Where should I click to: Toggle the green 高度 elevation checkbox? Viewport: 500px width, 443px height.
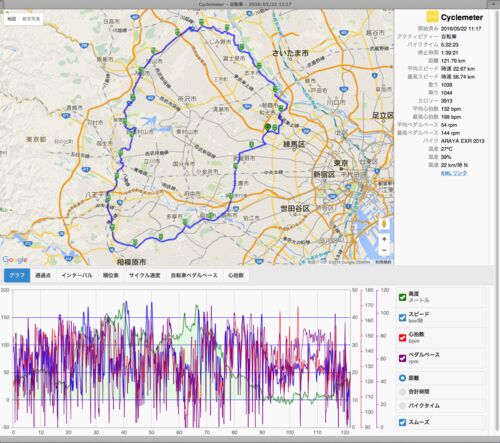pos(402,297)
